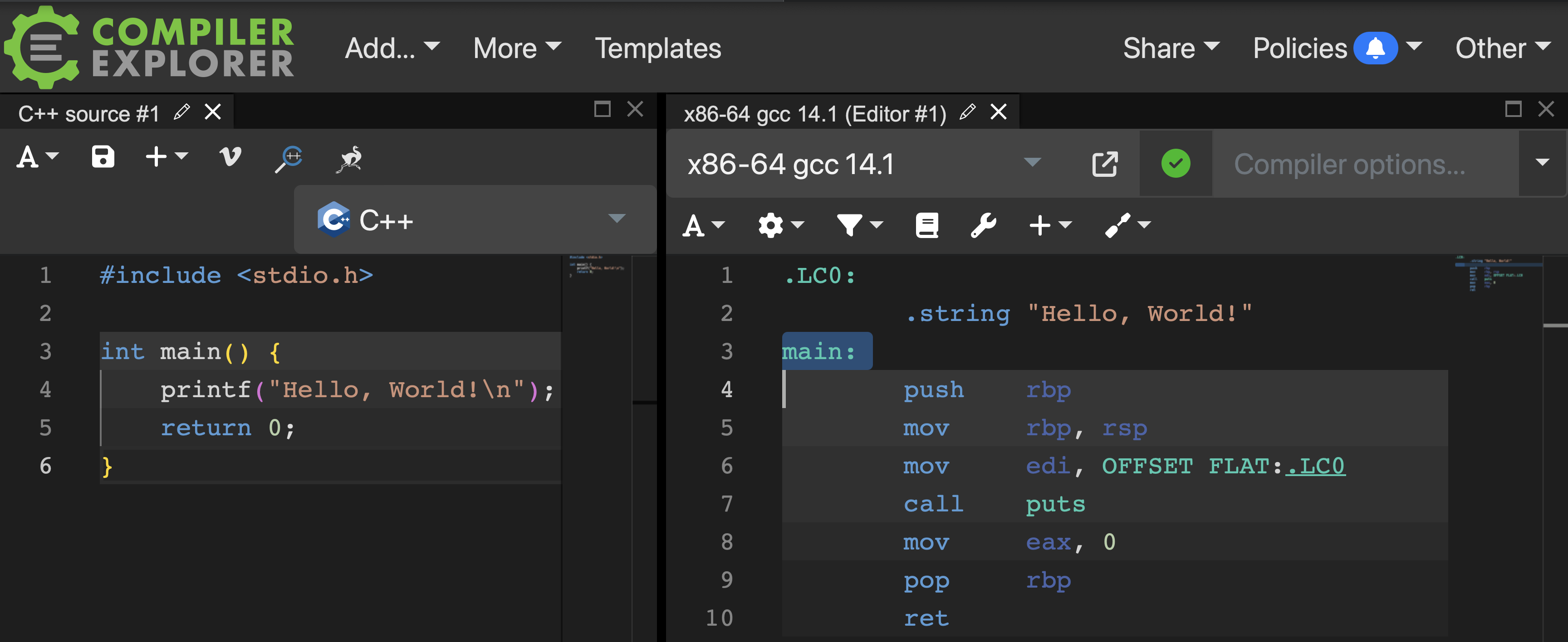Screen dimensions: 1568x642
Task: Expand the C++ language selector
Action: tap(475, 220)
